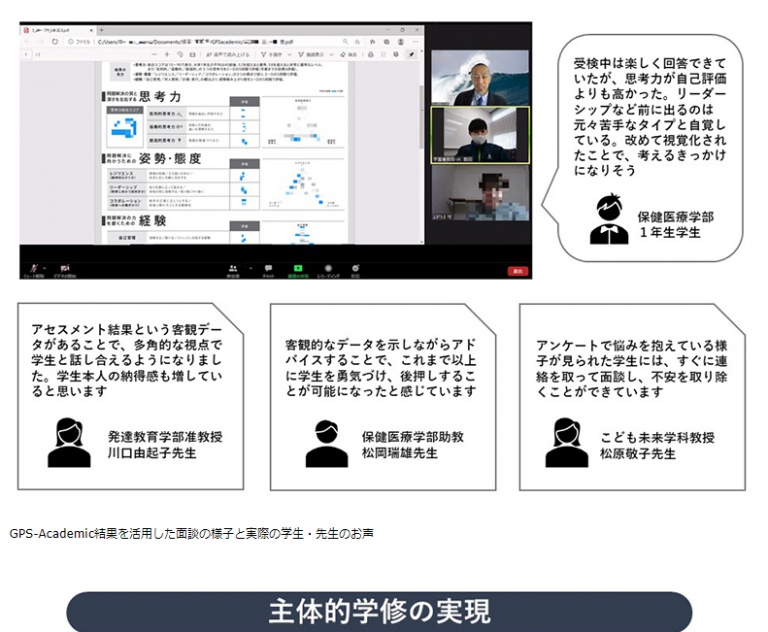Pin the PDF toolbar
Image resolution: width=768 pixels, height=632 pixels.
[x=411, y=54]
